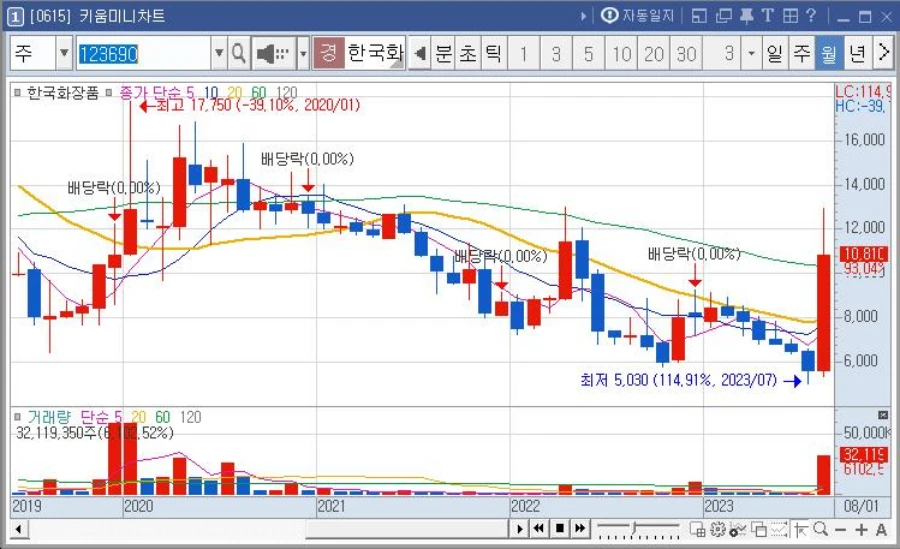Click the custom interval field showing 3
The width and height of the screenshot is (900, 549).
722,54
